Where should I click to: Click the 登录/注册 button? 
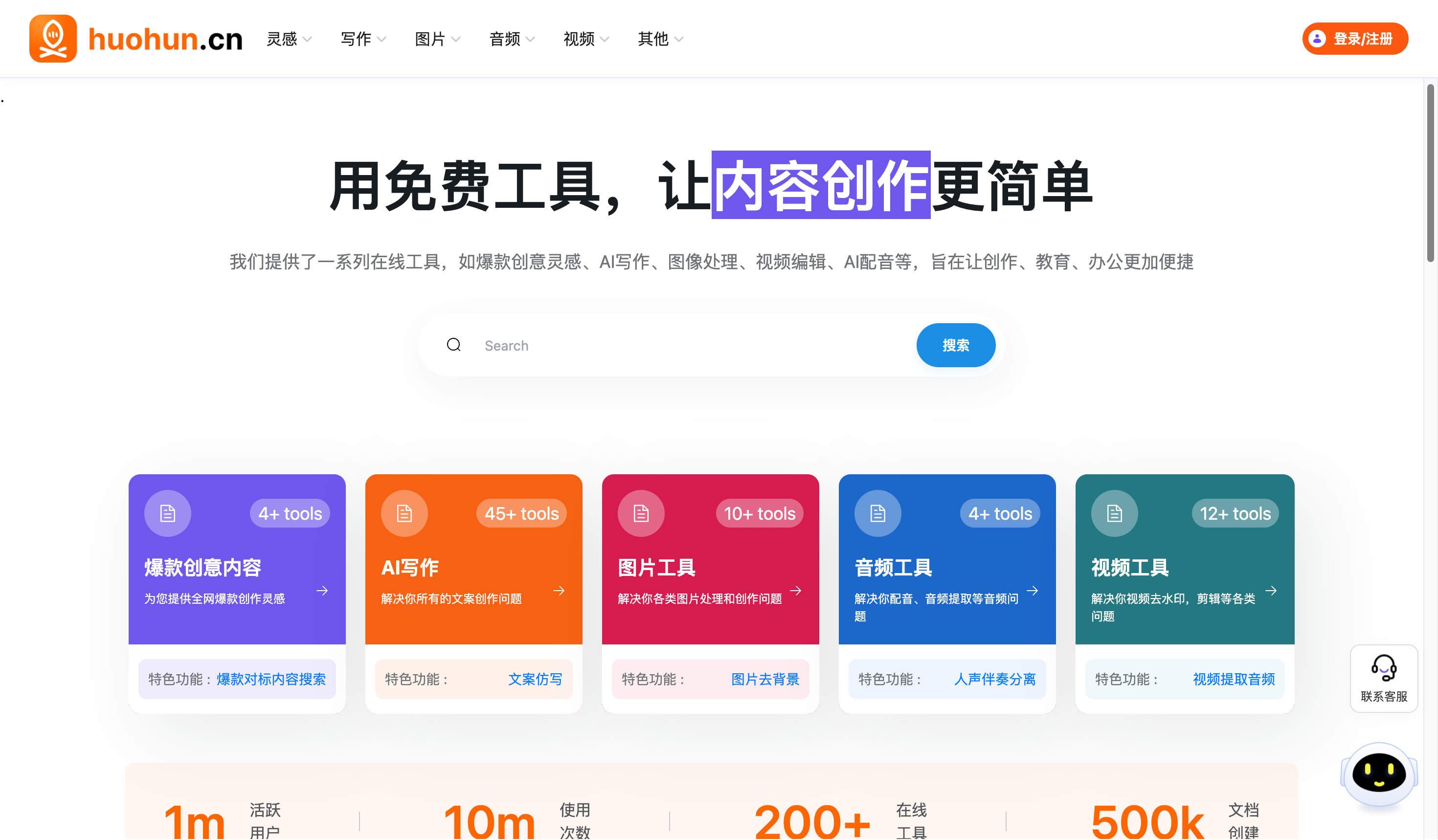point(1355,38)
